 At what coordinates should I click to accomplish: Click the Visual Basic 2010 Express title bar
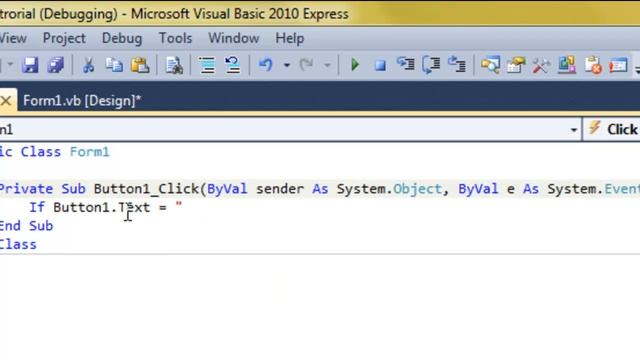pos(320,13)
